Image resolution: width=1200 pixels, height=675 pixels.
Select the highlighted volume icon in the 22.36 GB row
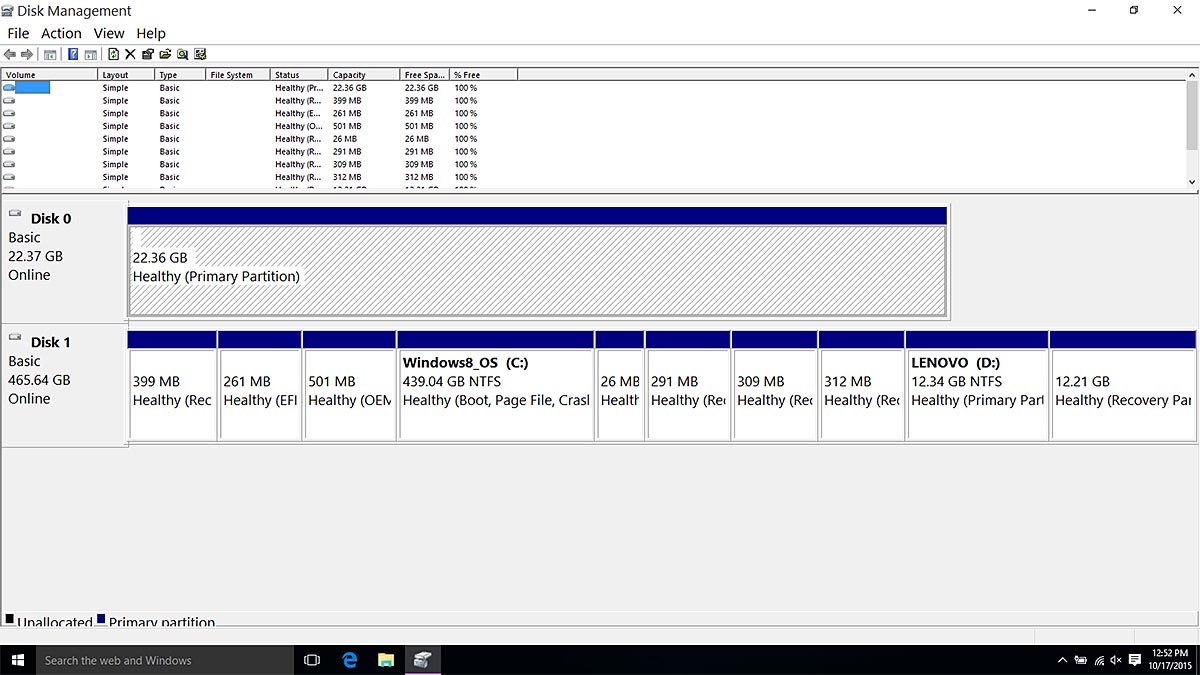click(9, 88)
